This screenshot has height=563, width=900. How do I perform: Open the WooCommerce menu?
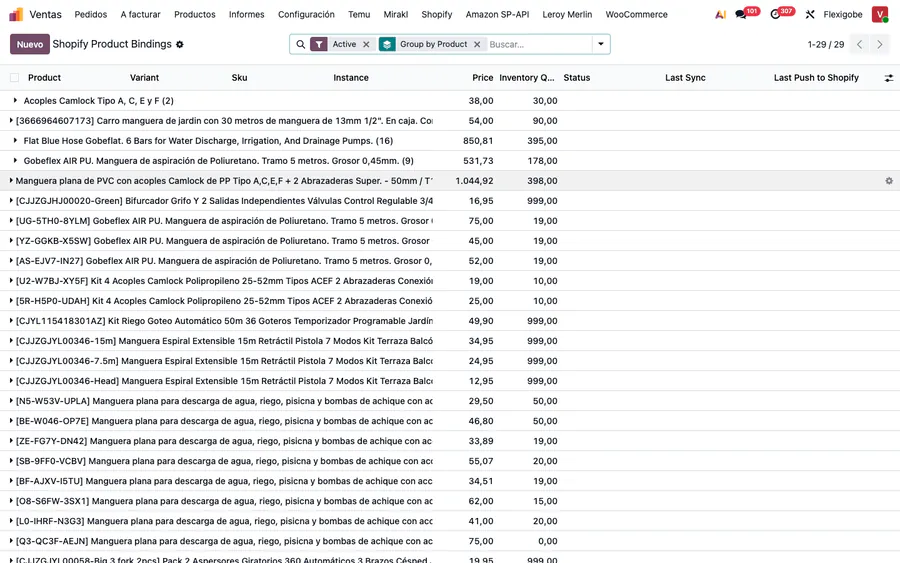coord(637,14)
